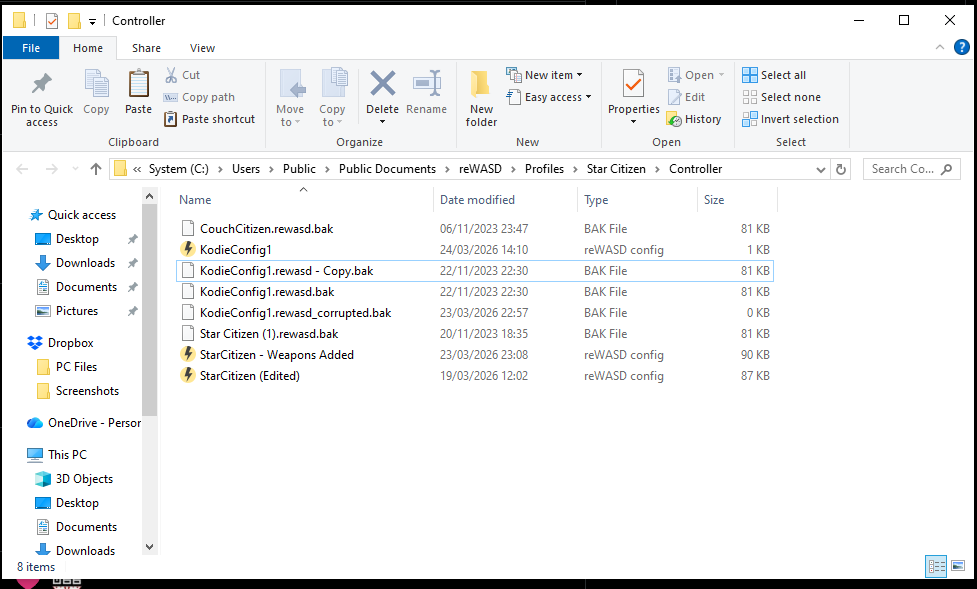Click the Copy ribbon icon
This screenshot has width=977, height=589.
click(97, 84)
